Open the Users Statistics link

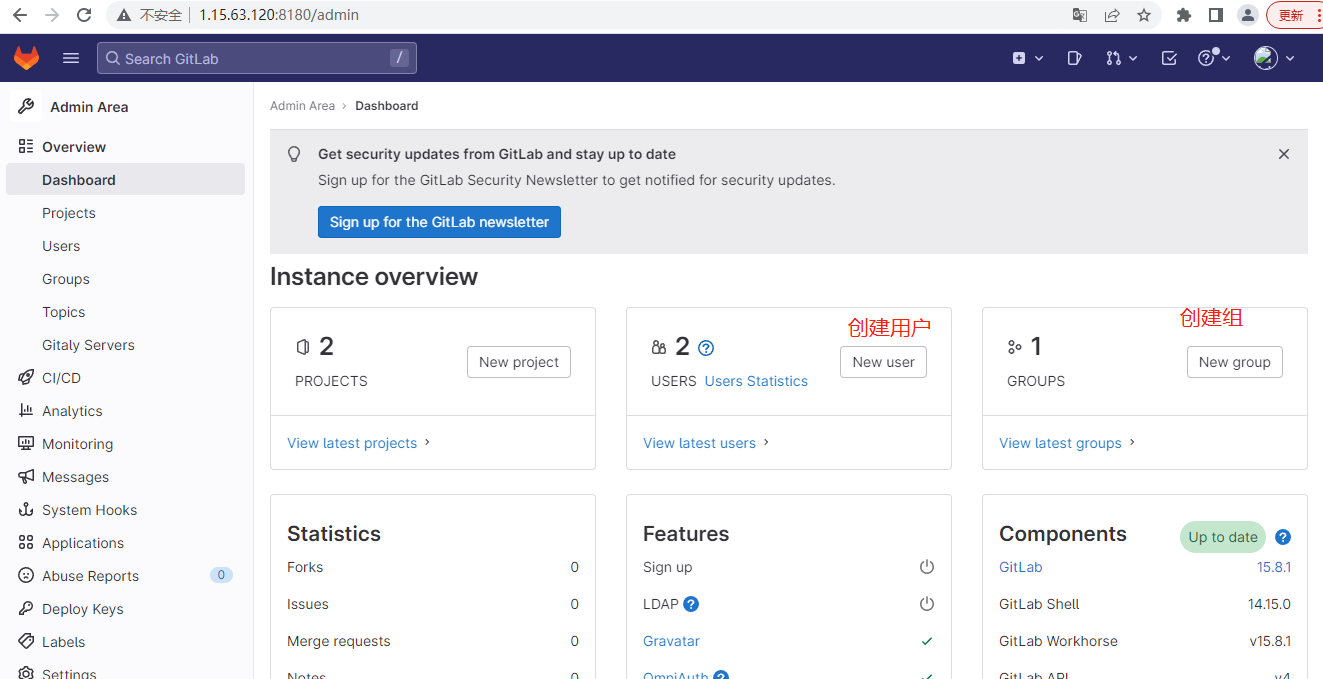(x=756, y=381)
